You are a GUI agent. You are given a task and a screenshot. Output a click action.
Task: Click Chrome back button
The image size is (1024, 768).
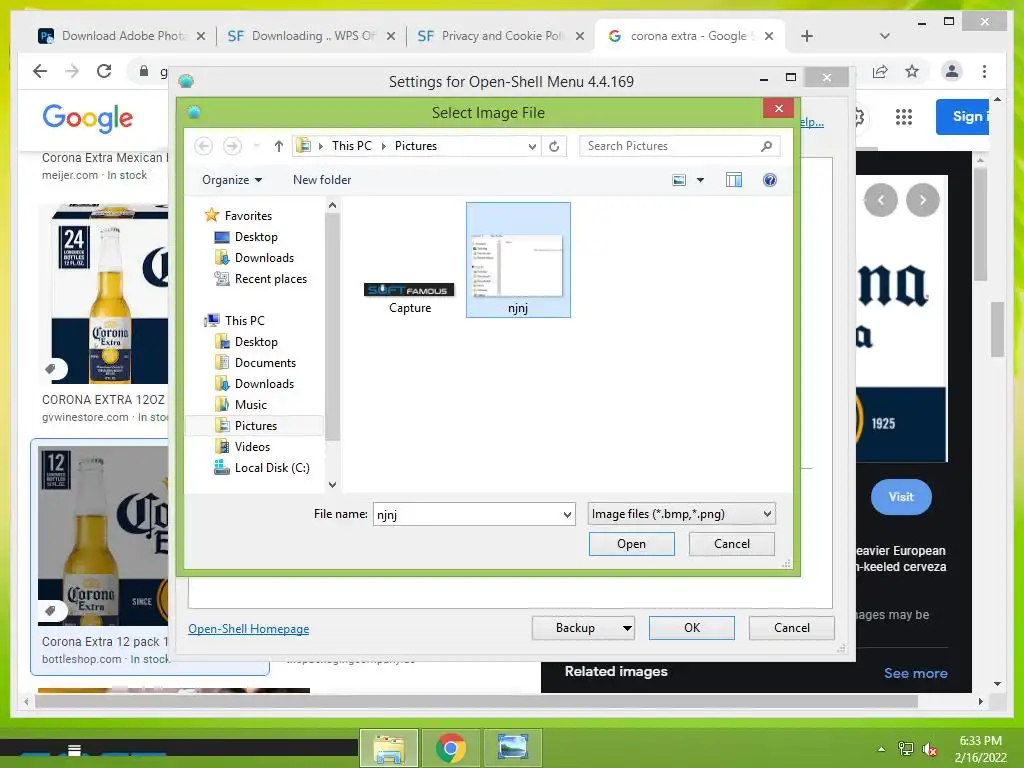[40, 71]
